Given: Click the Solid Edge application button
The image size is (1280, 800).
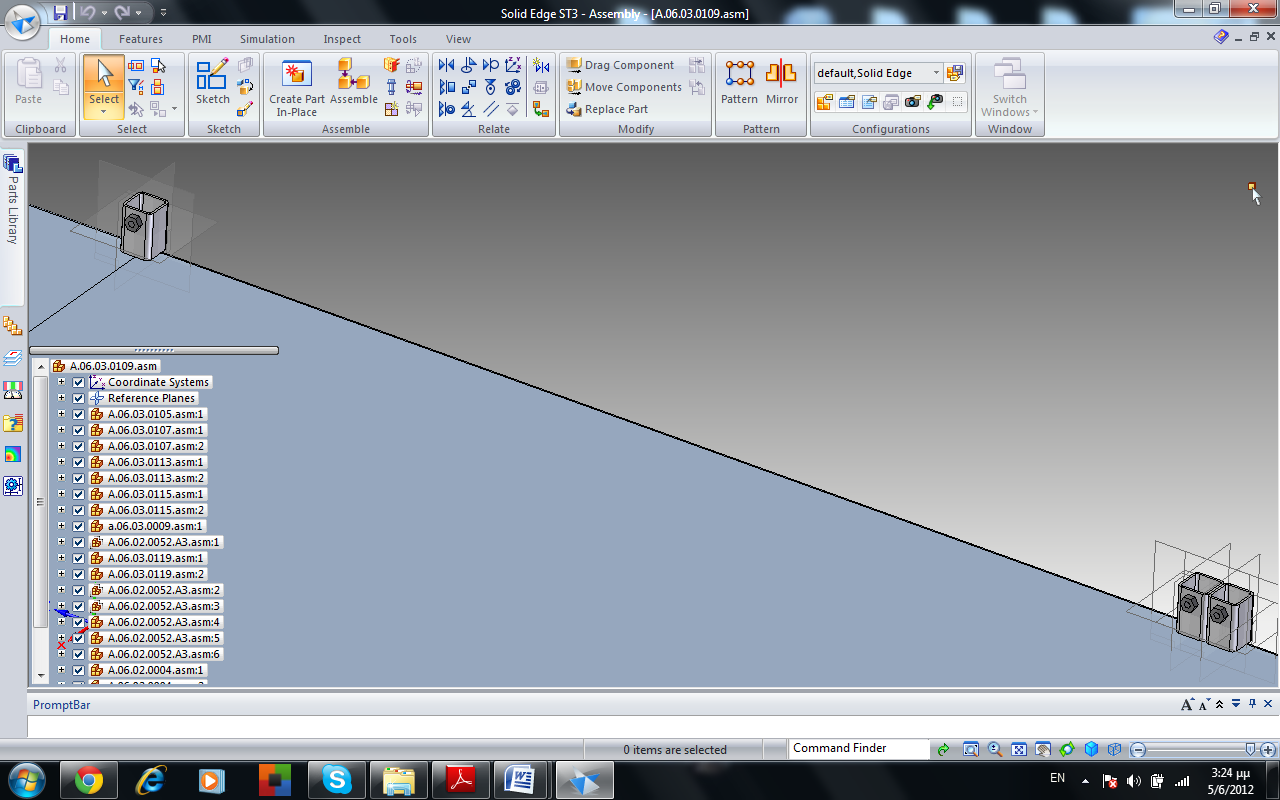Looking at the screenshot, I should click(22, 20).
